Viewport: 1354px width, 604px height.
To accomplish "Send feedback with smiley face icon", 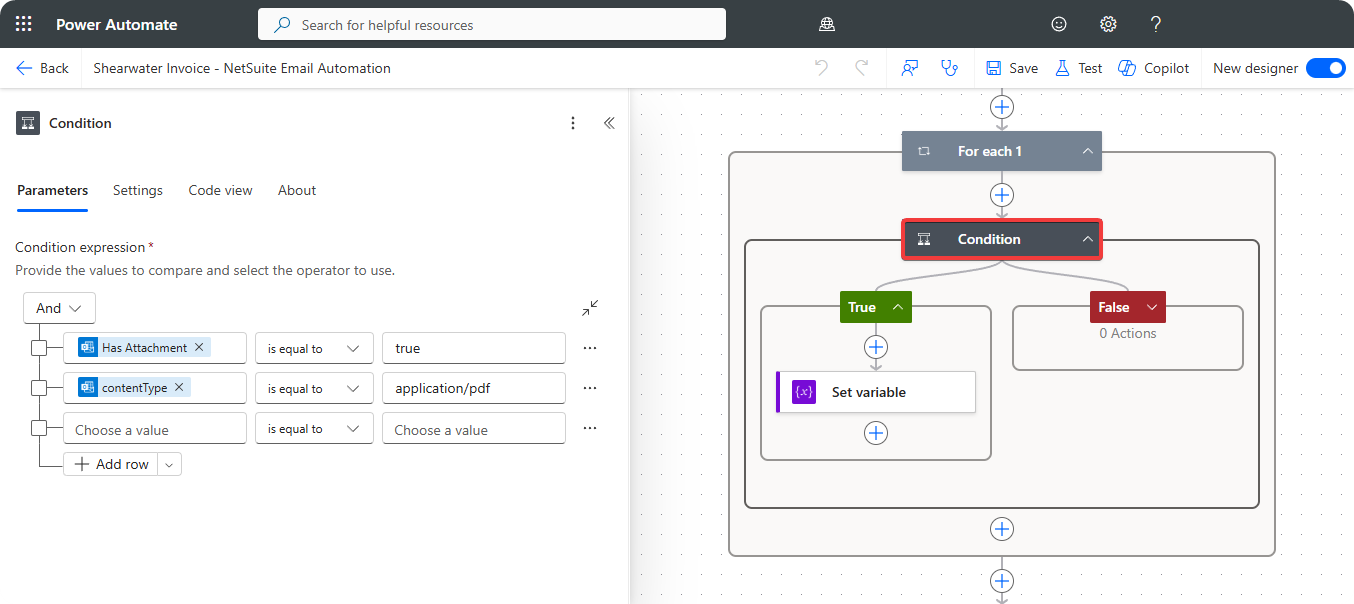I will (x=1059, y=24).
